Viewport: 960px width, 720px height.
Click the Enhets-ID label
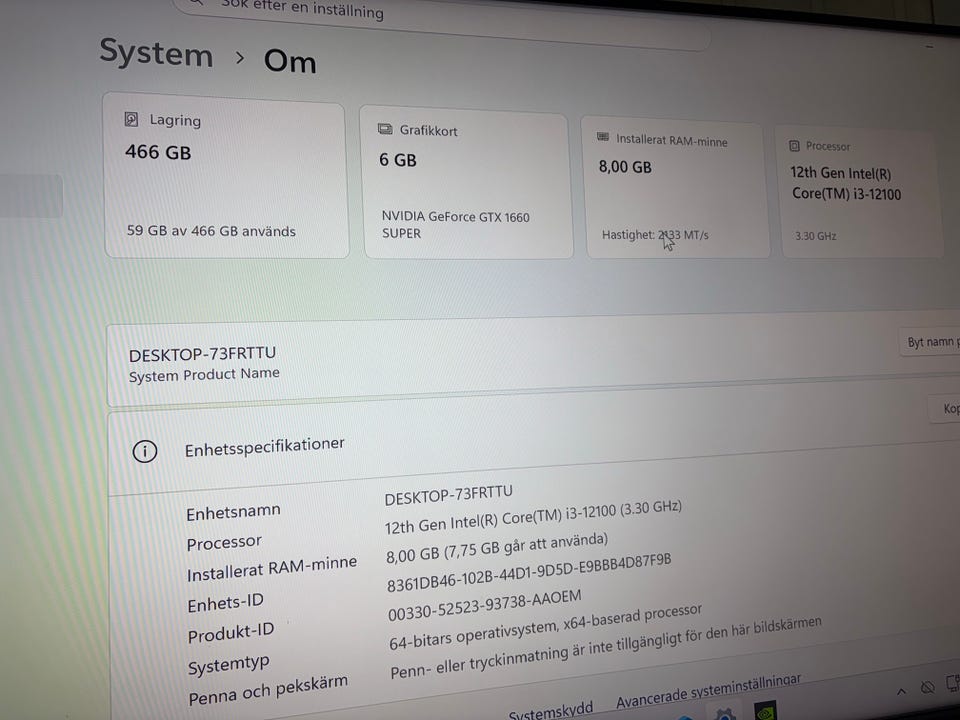(225, 603)
